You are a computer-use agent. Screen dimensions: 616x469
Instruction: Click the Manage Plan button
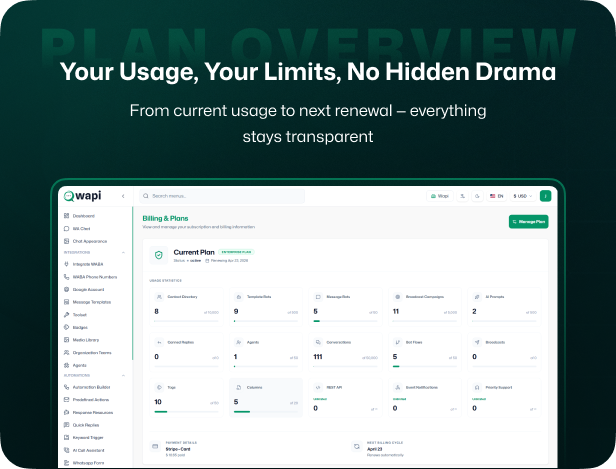[x=528, y=222]
